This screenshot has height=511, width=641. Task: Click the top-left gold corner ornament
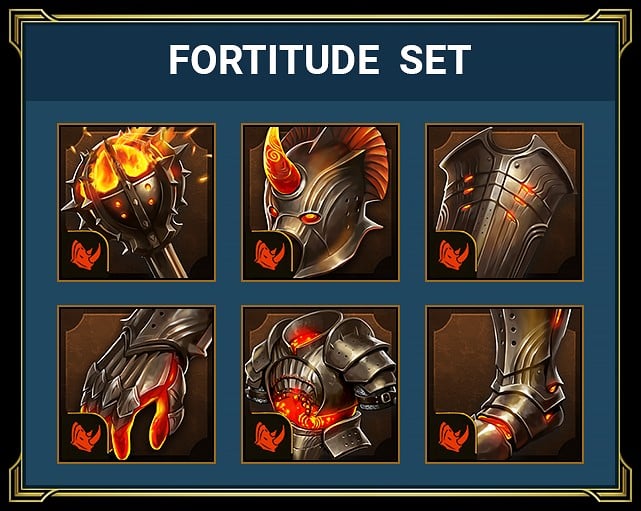31,31
